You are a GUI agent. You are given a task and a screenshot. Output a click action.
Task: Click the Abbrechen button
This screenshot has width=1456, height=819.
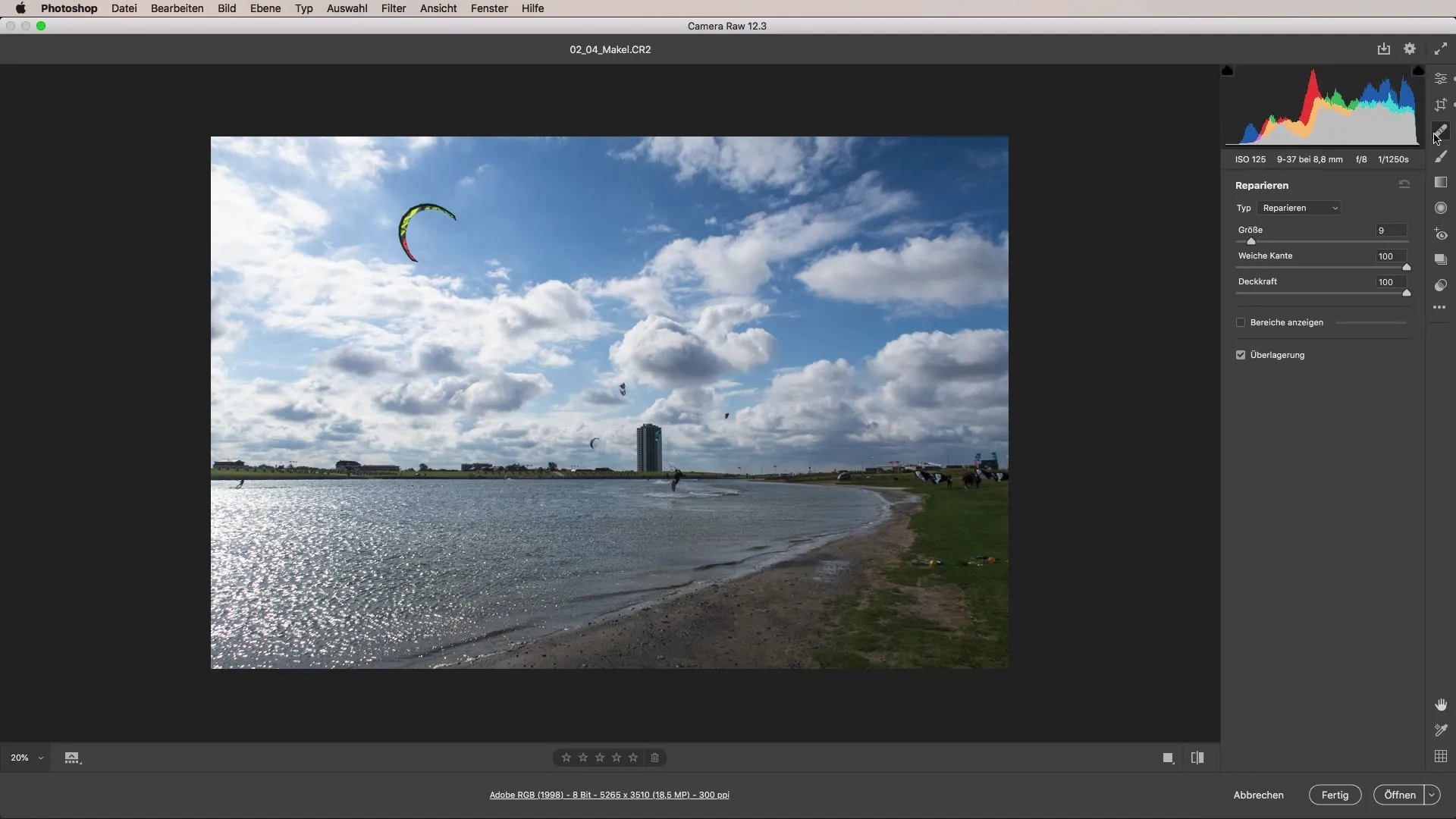pyautogui.click(x=1258, y=795)
